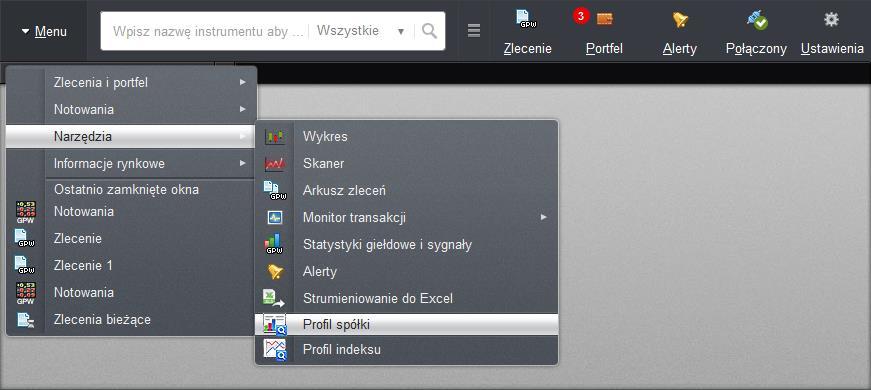
Task: Click the Alerty toolbar label
Action: tap(679, 49)
